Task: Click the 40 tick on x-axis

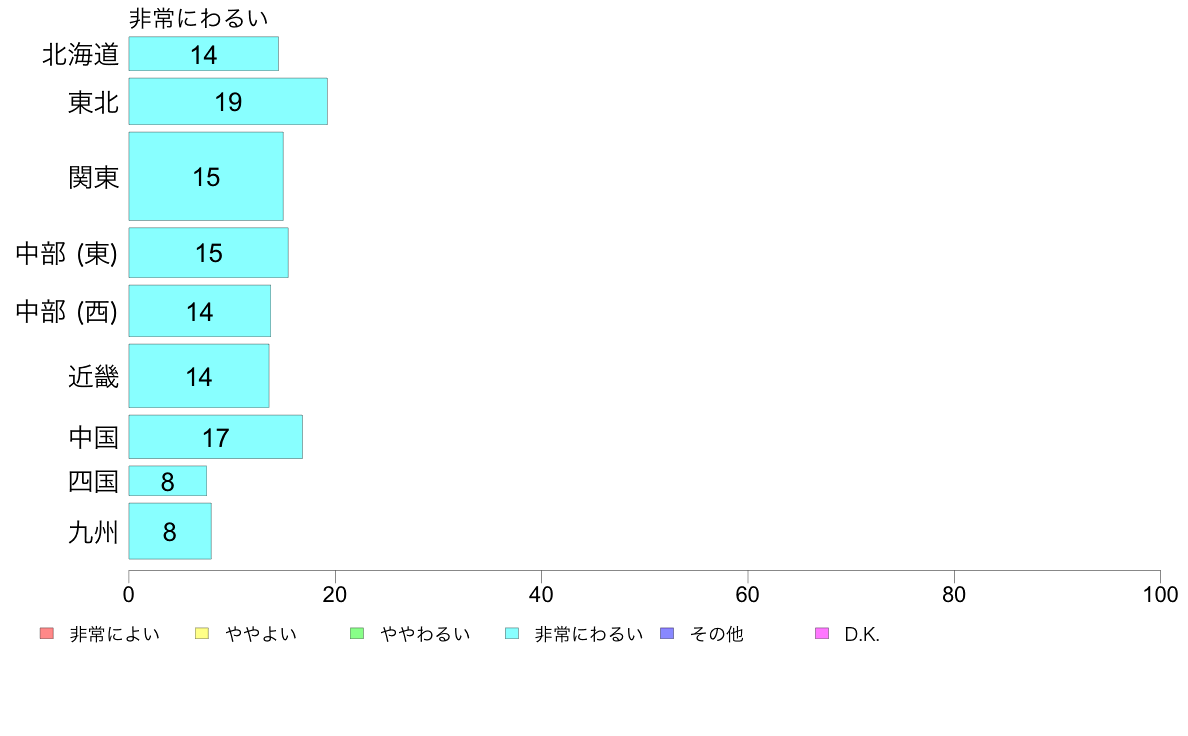Action: point(541,594)
